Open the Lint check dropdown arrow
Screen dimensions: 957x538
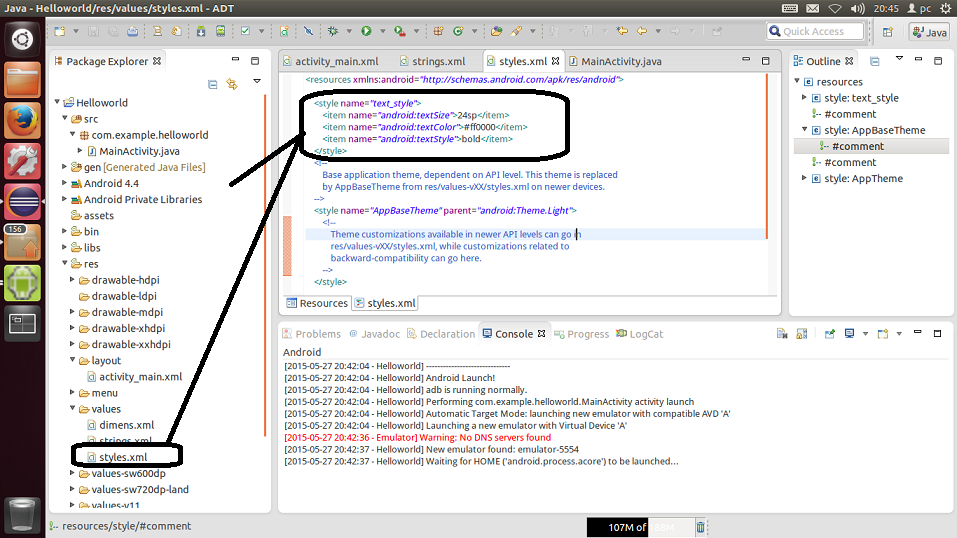pos(261,31)
